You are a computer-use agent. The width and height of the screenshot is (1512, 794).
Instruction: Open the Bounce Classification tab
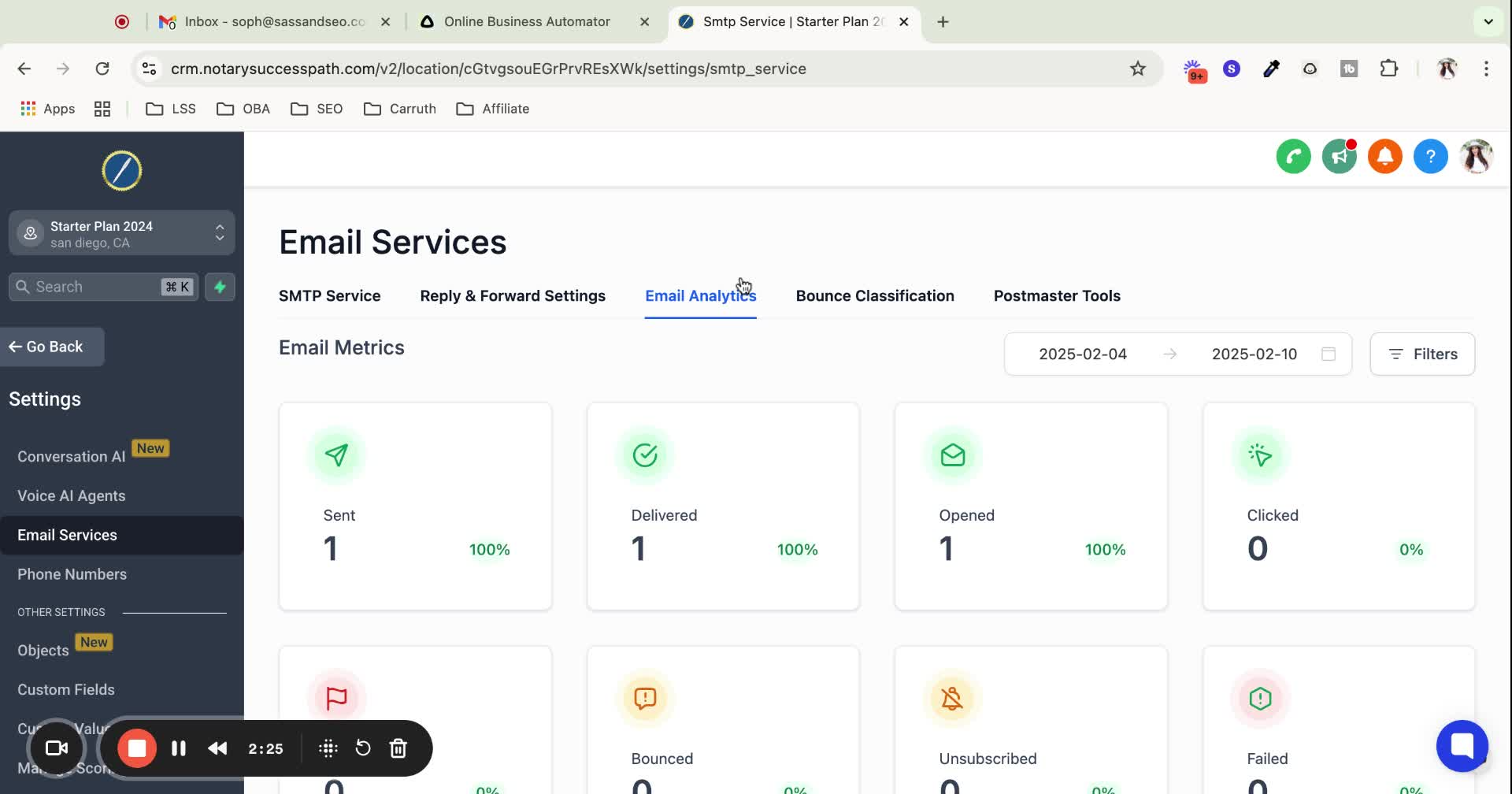(x=874, y=295)
